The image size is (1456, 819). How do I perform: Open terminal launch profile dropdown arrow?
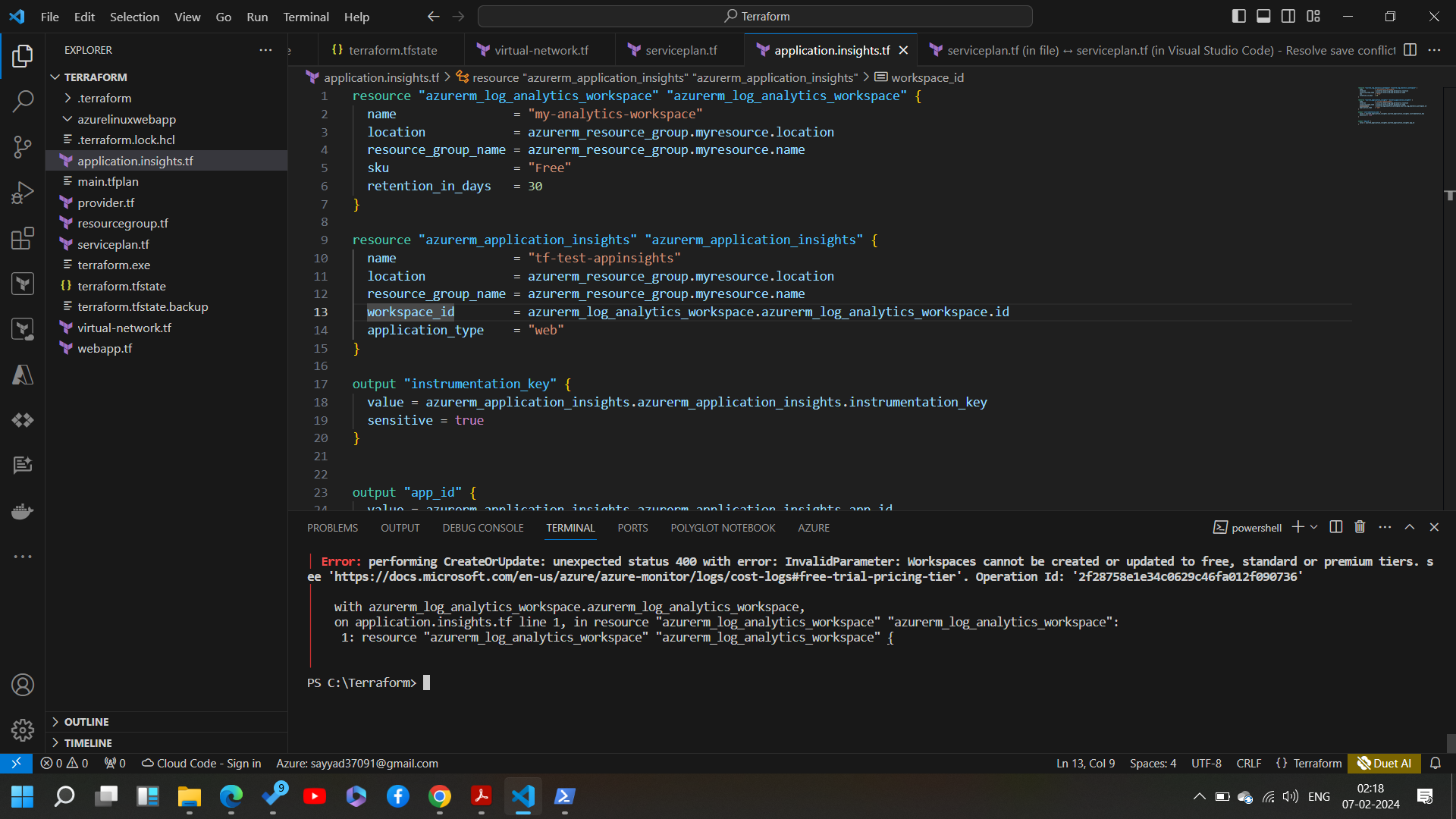point(1313,527)
